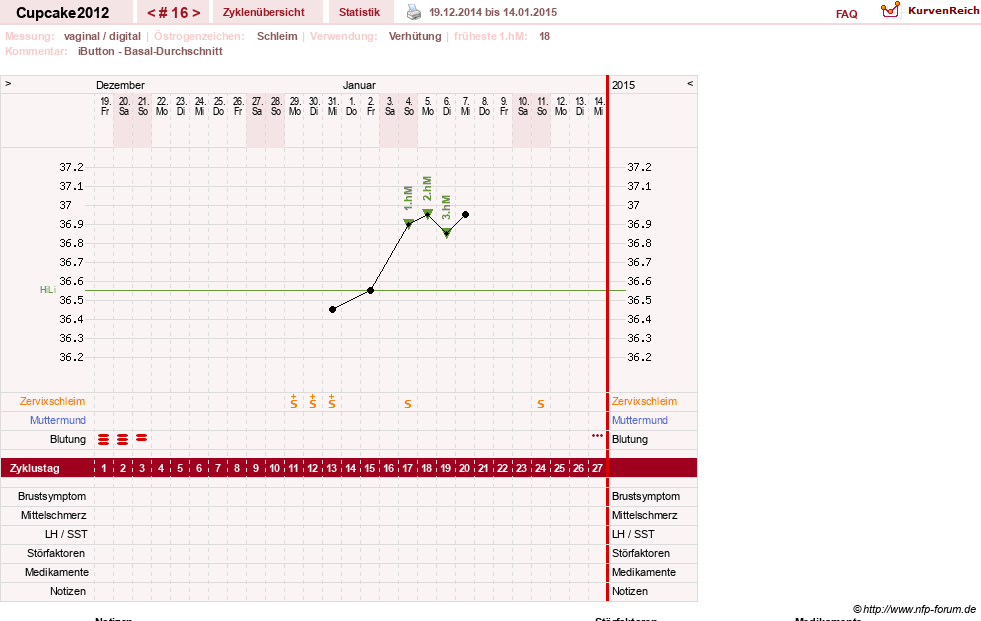Click the temperature point on cycle day 13
Viewport: 981px width, 621px height.
click(333, 310)
